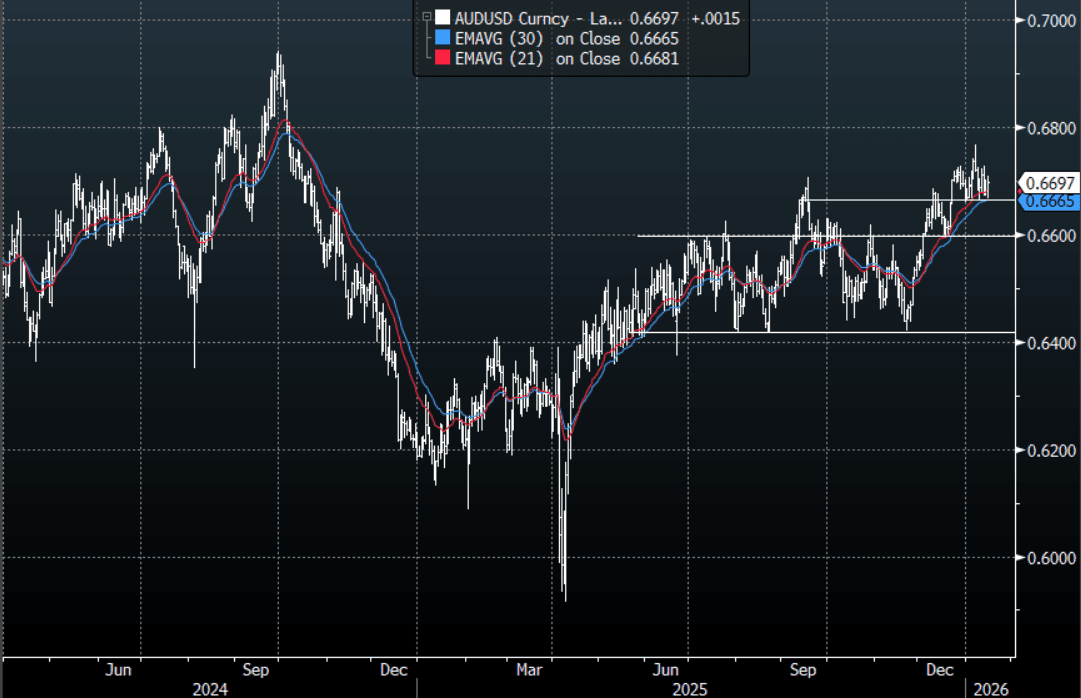The image size is (1081, 698).
Task: Click the 2024 year label on time axis
Action: [x=210, y=689]
